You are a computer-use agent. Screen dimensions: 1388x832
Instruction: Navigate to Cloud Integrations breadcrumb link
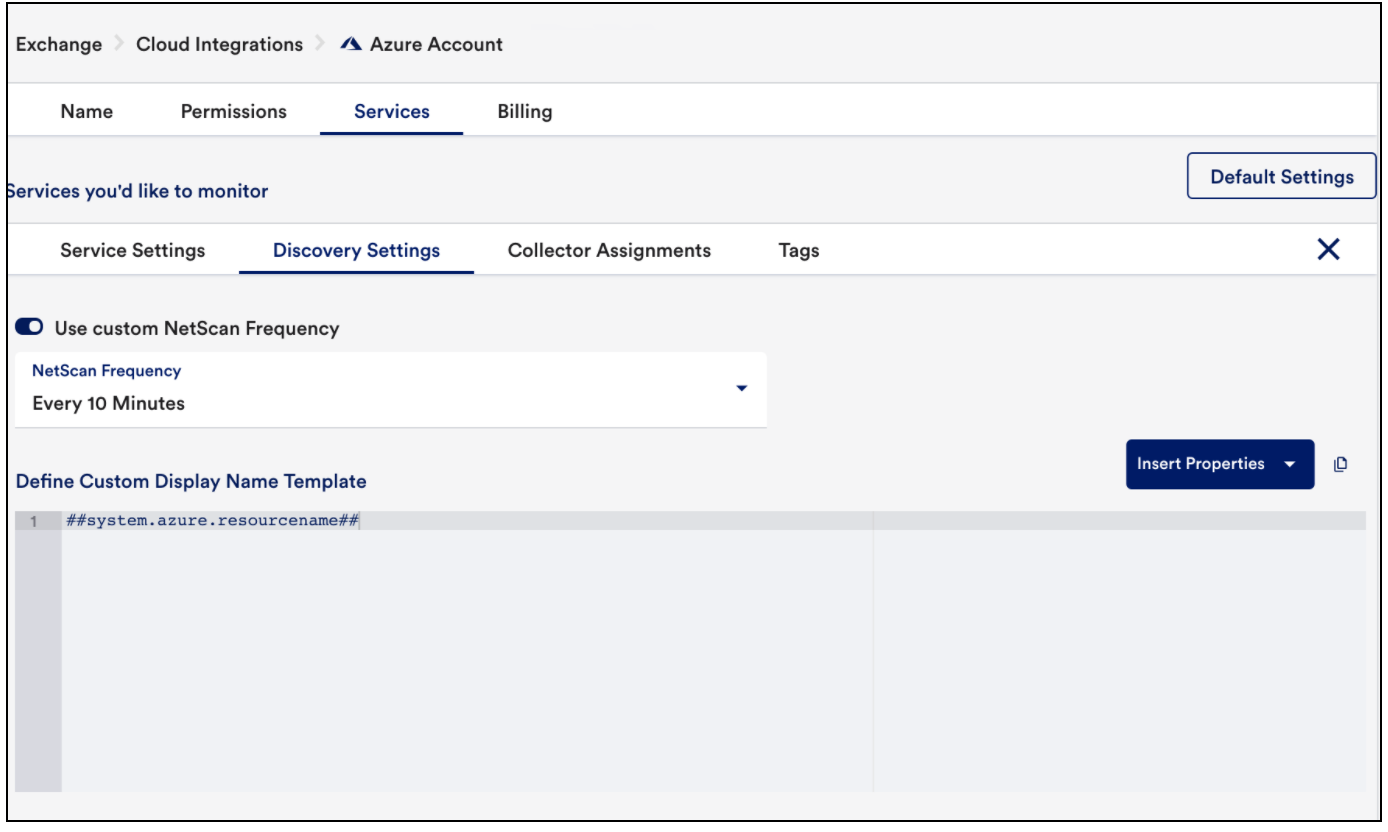219,43
